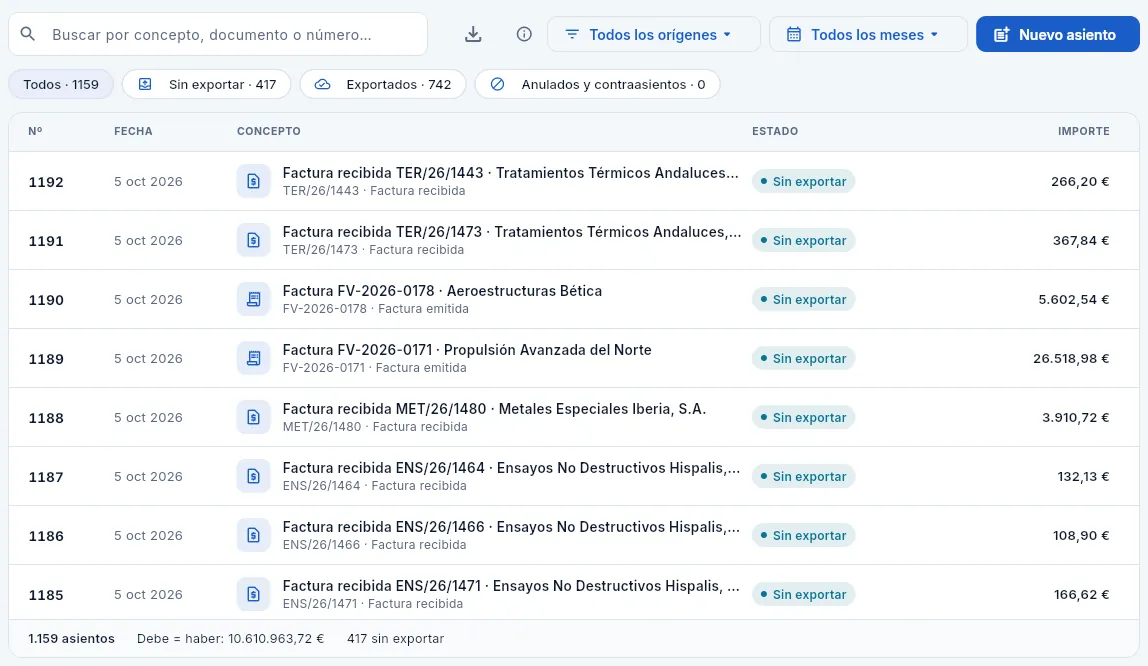The height and width of the screenshot is (666, 1148).
Task: Open Factura FV-2026-0178 Aeroestructuras Bética
Action: point(574,299)
